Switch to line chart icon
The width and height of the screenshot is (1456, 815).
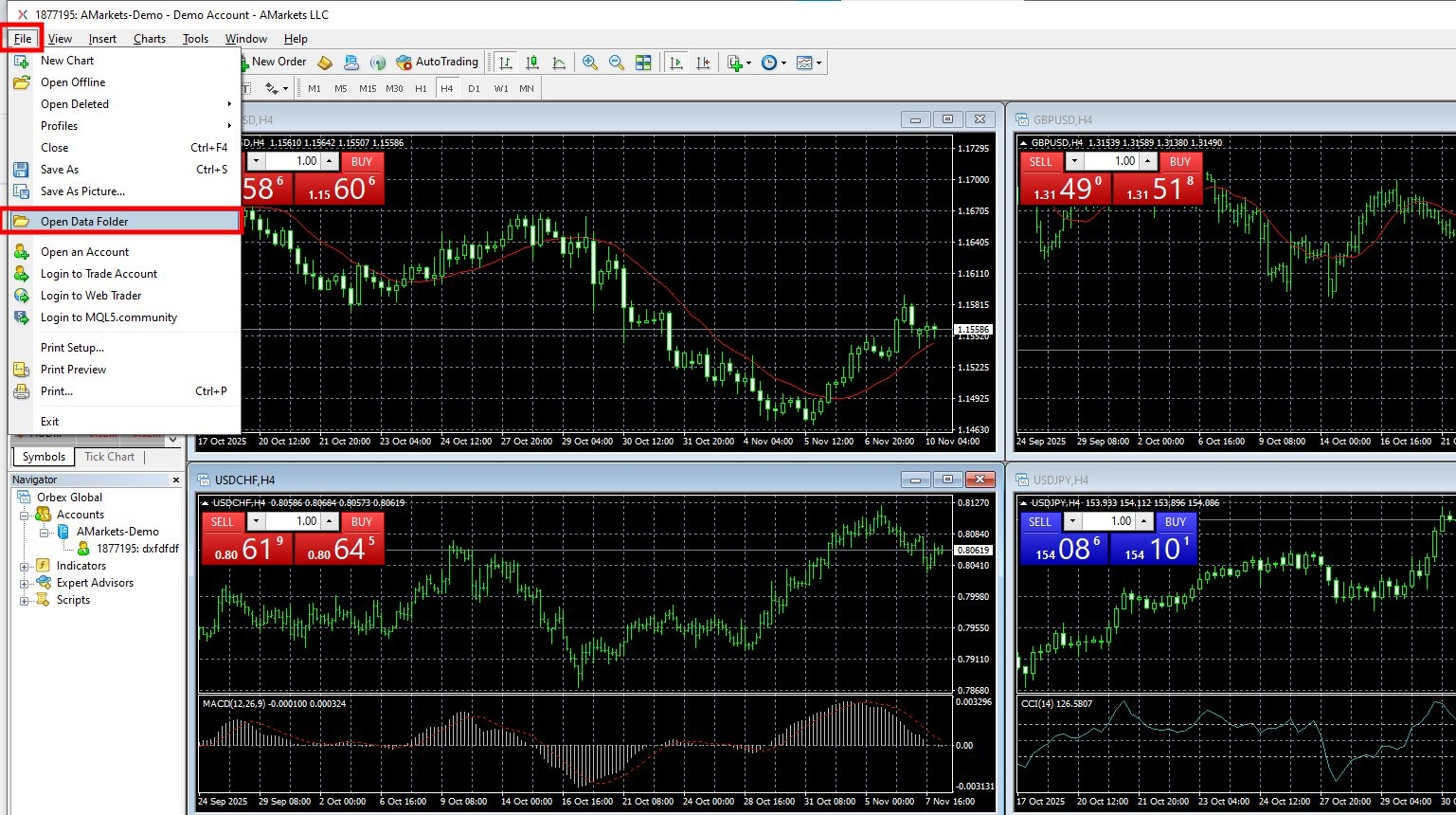tap(559, 63)
